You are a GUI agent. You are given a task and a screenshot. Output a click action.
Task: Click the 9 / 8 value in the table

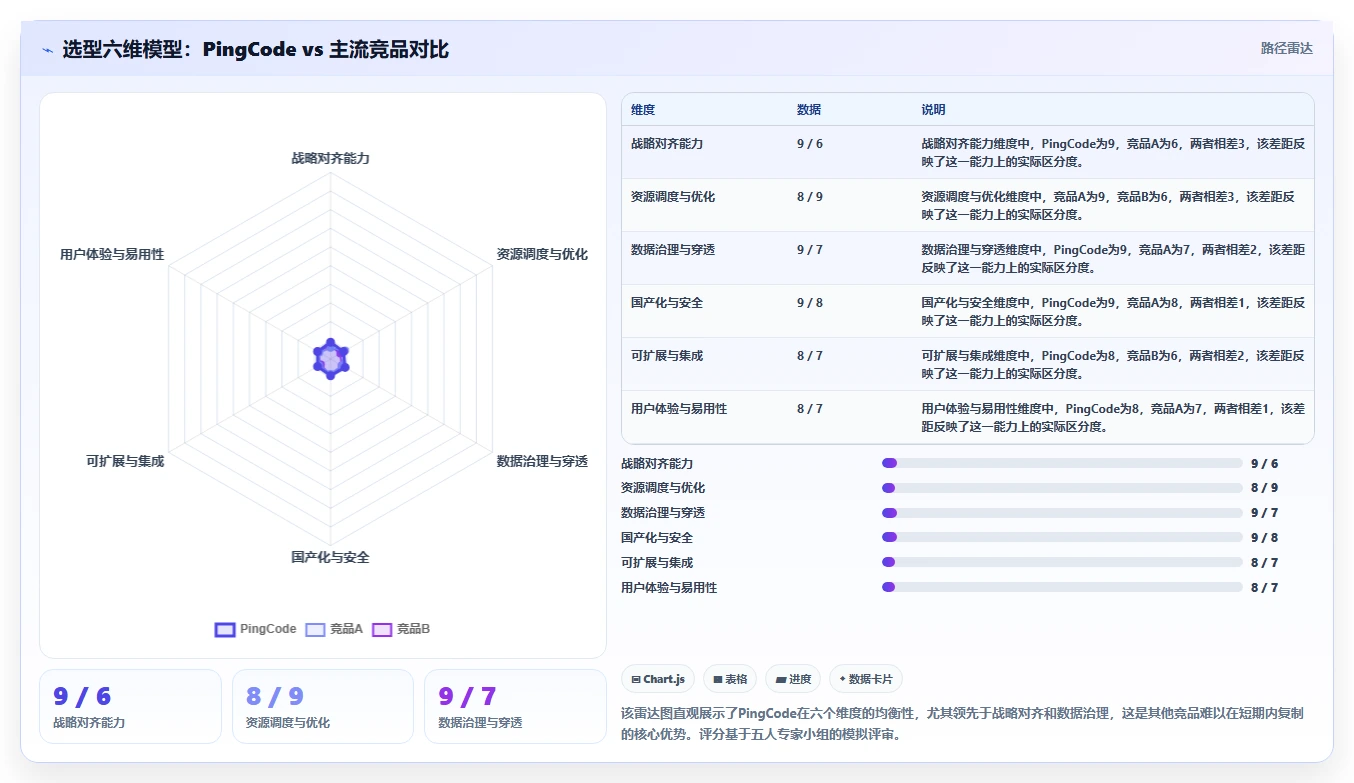point(810,303)
